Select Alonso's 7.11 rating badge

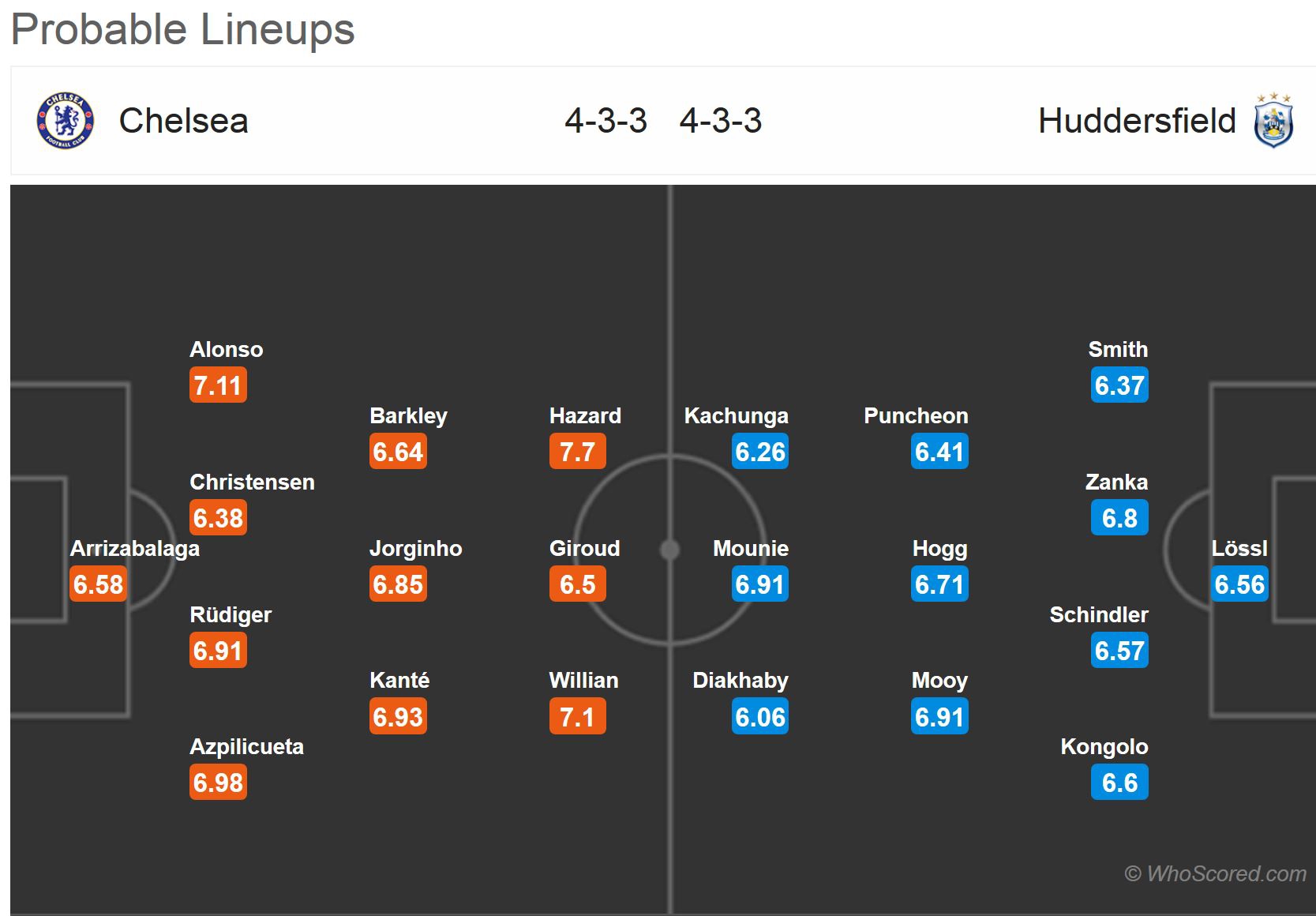(218, 385)
